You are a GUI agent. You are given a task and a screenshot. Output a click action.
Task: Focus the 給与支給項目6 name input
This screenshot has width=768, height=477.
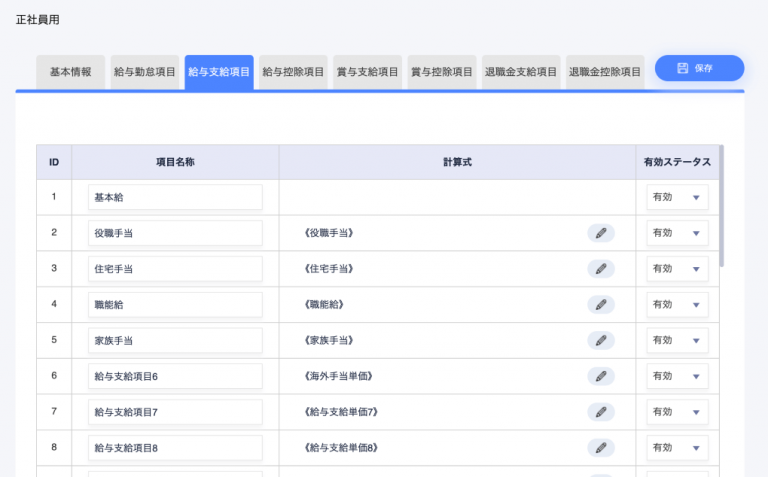point(175,376)
